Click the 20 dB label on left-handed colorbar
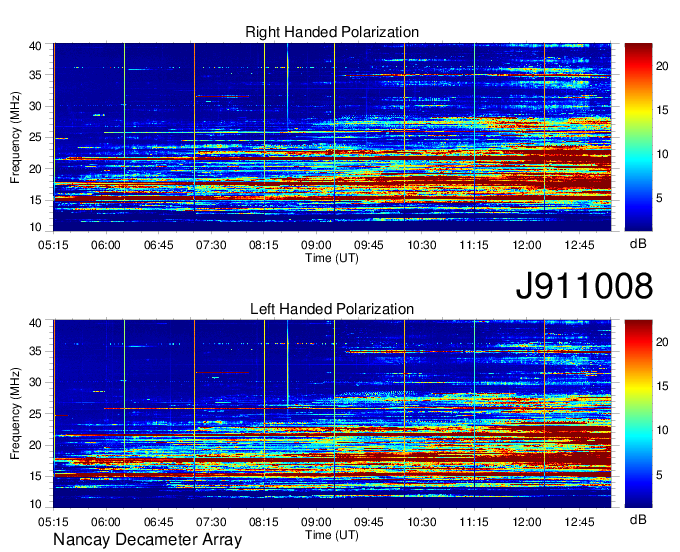 [662, 342]
